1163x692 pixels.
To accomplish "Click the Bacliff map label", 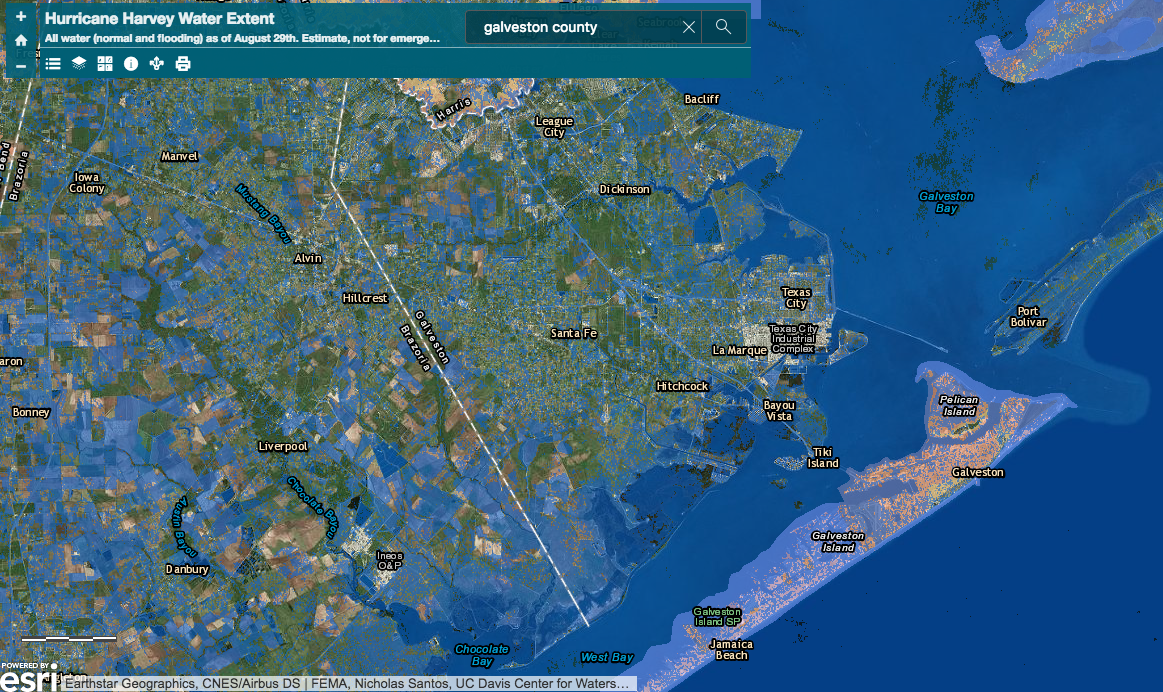I will click(702, 99).
